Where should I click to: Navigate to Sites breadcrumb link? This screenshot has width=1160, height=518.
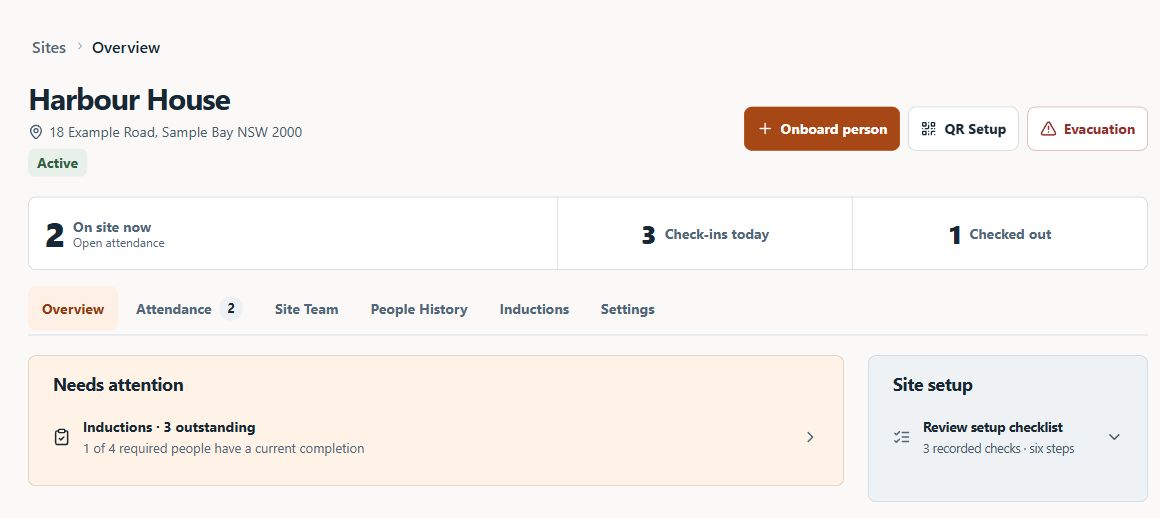coord(49,47)
